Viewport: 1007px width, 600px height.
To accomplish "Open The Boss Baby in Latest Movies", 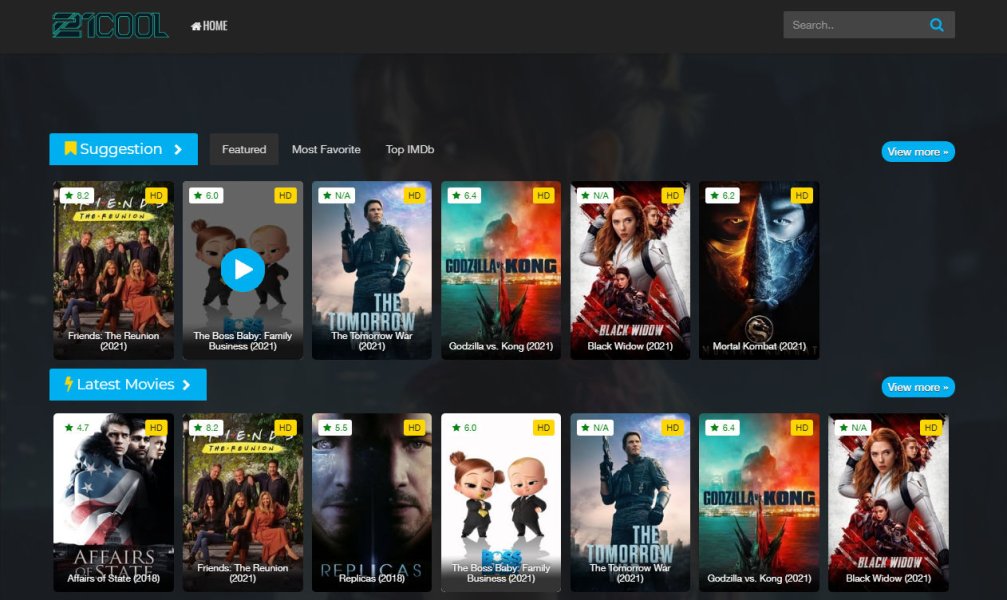I will (501, 502).
